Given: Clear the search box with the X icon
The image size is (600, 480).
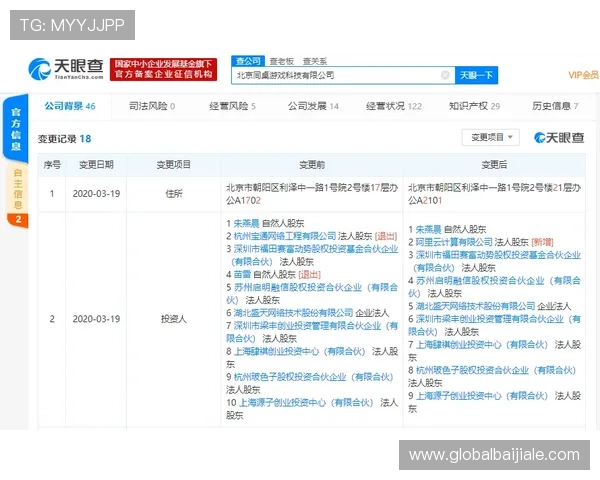Looking at the screenshot, I should pyautogui.click(x=445, y=75).
